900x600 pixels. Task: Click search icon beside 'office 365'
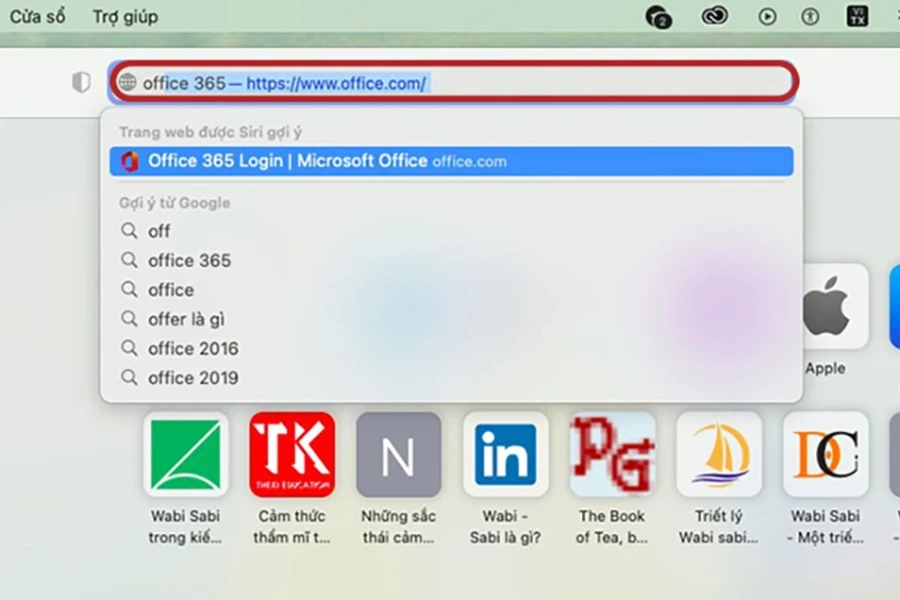[129, 260]
